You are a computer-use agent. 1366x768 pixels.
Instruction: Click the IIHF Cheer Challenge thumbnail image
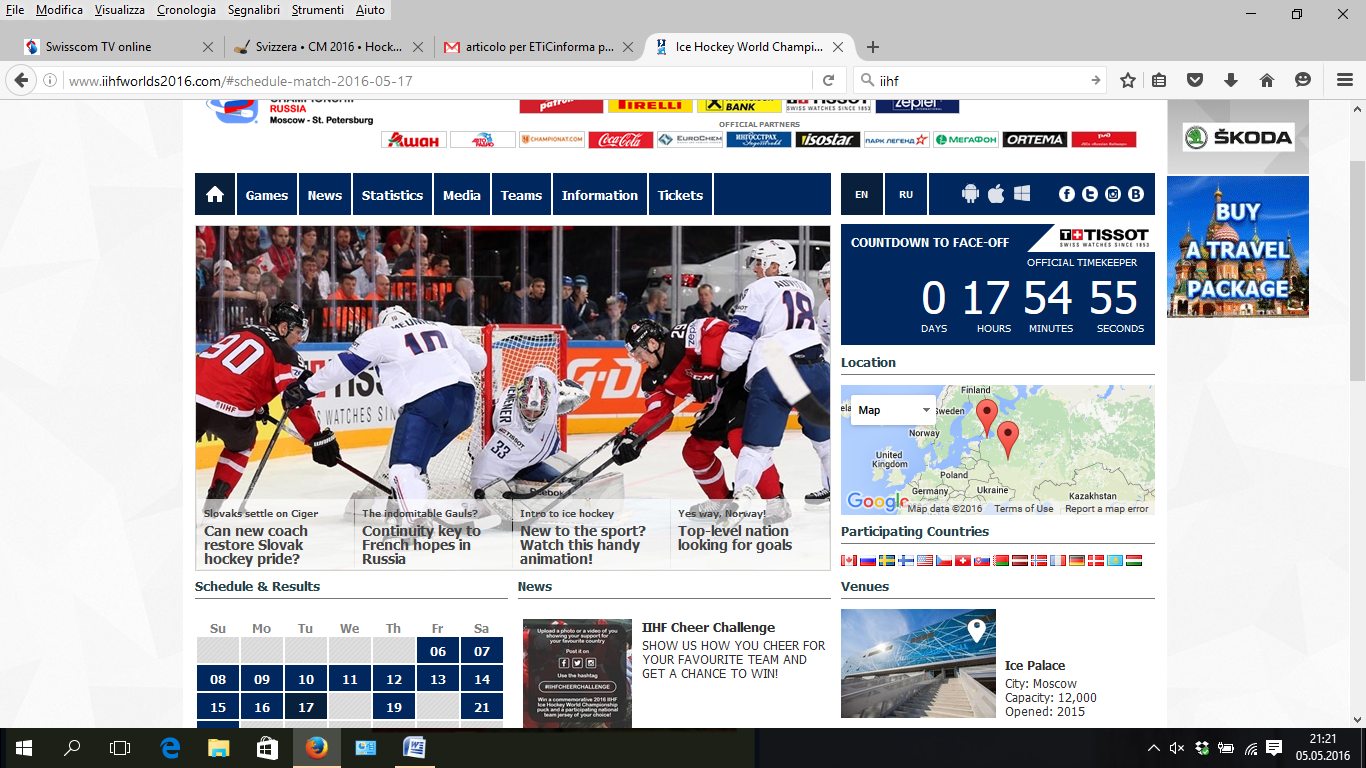(577, 673)
